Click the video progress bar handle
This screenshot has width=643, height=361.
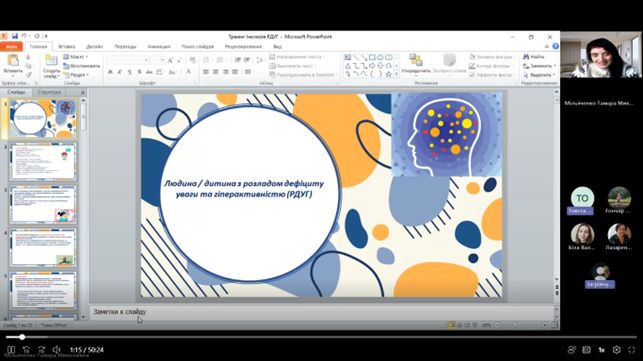[22, 337]
